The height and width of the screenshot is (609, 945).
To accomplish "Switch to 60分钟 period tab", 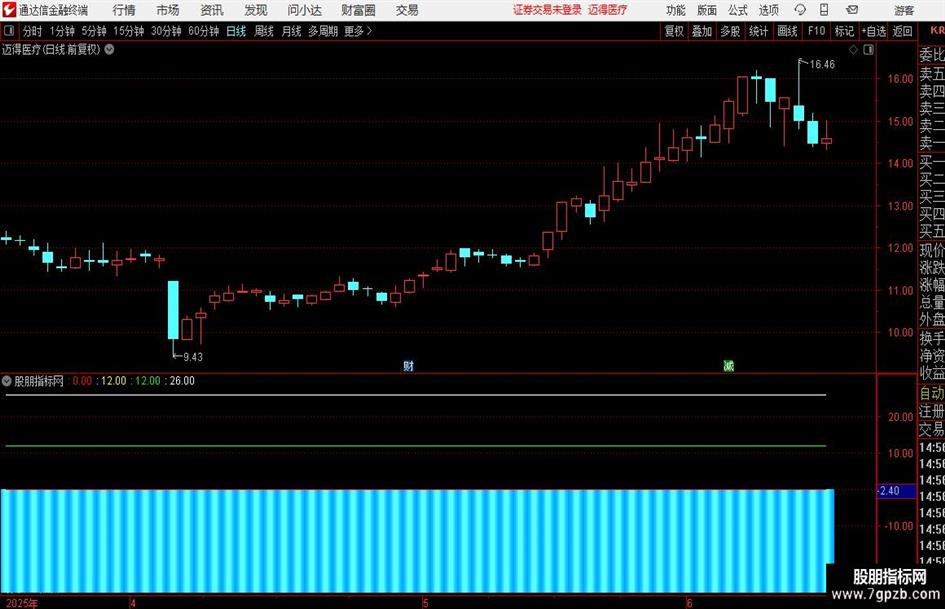I will tap(204, 31).
